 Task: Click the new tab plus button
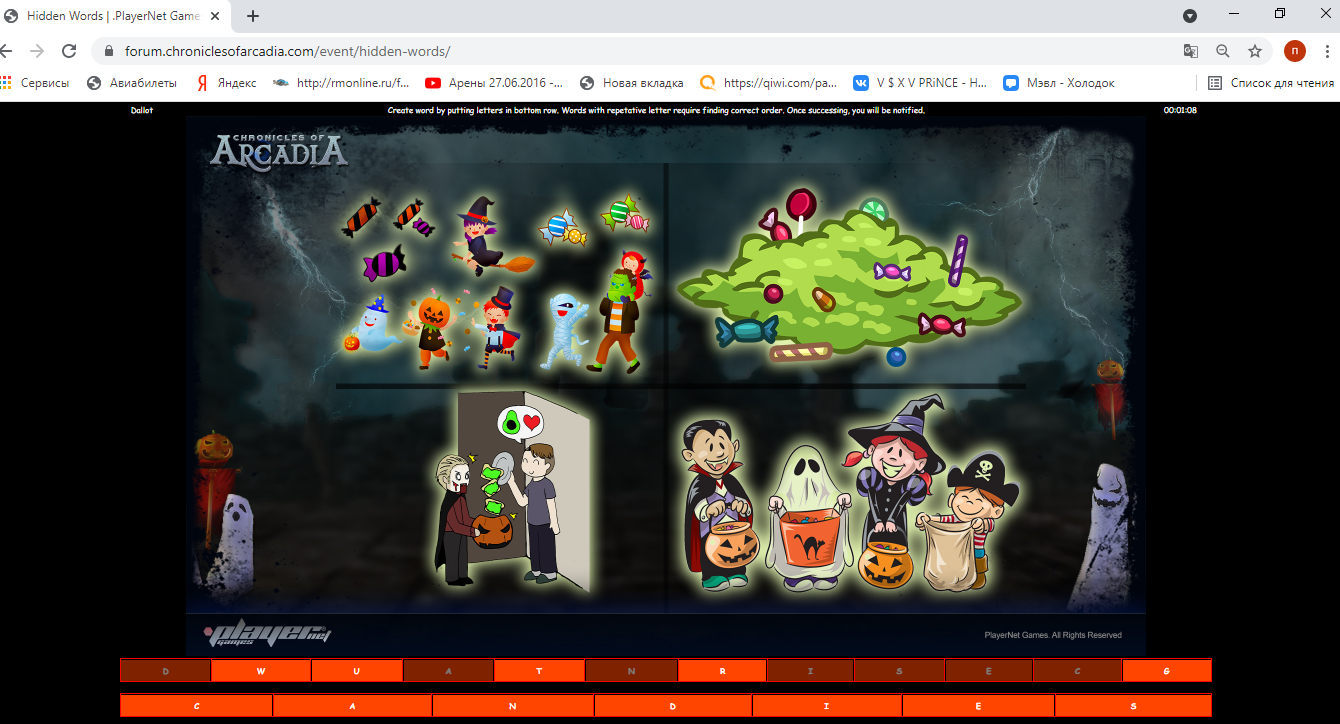253,16
